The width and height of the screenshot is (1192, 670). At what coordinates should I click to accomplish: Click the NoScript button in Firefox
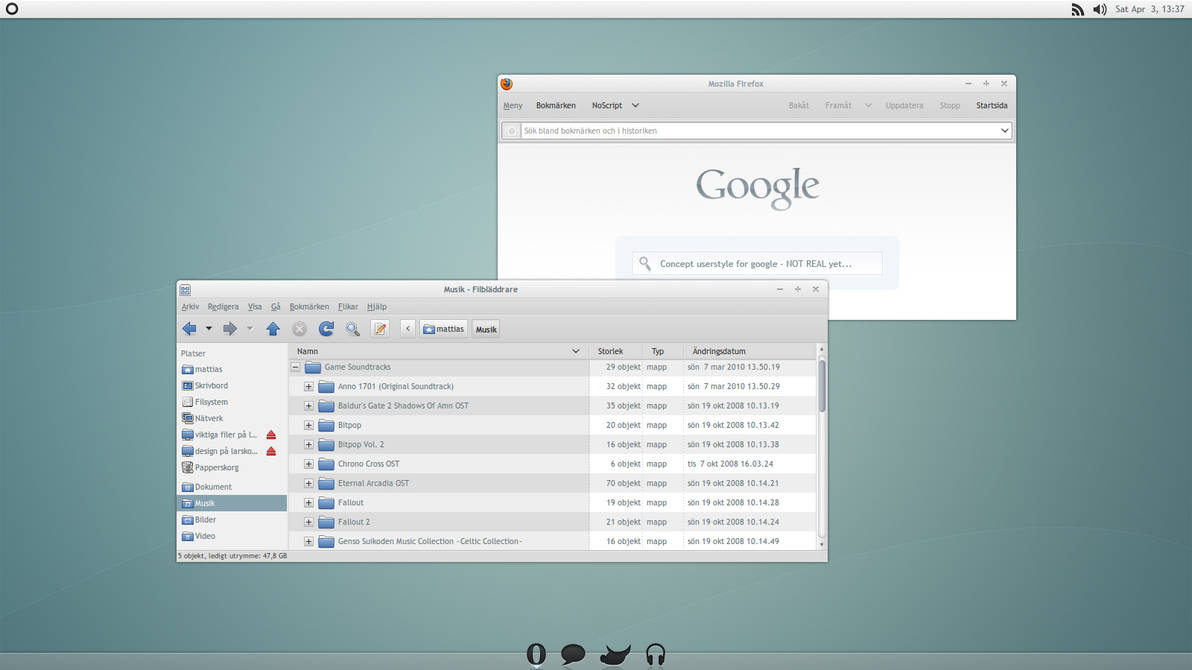(x=607, y=106)
